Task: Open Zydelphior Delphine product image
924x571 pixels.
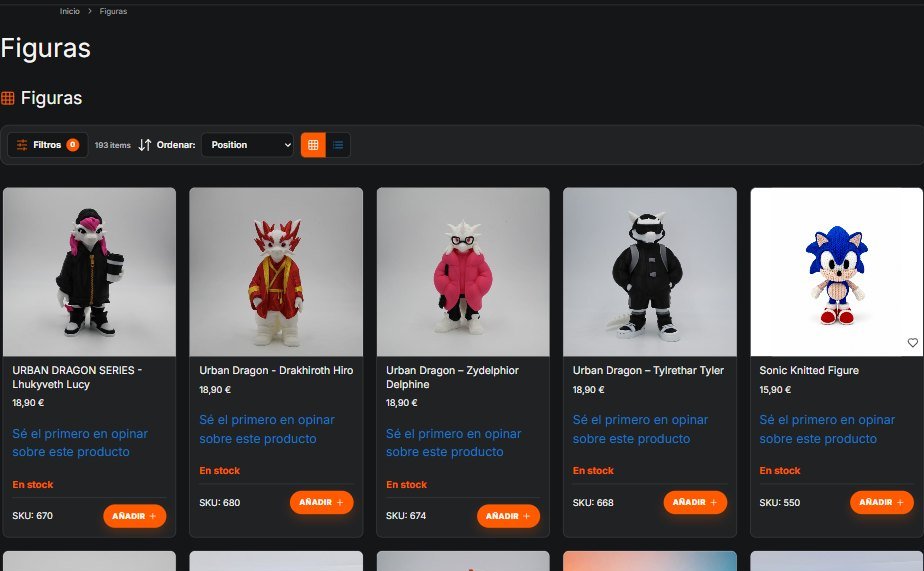Action: pos(463,272)
